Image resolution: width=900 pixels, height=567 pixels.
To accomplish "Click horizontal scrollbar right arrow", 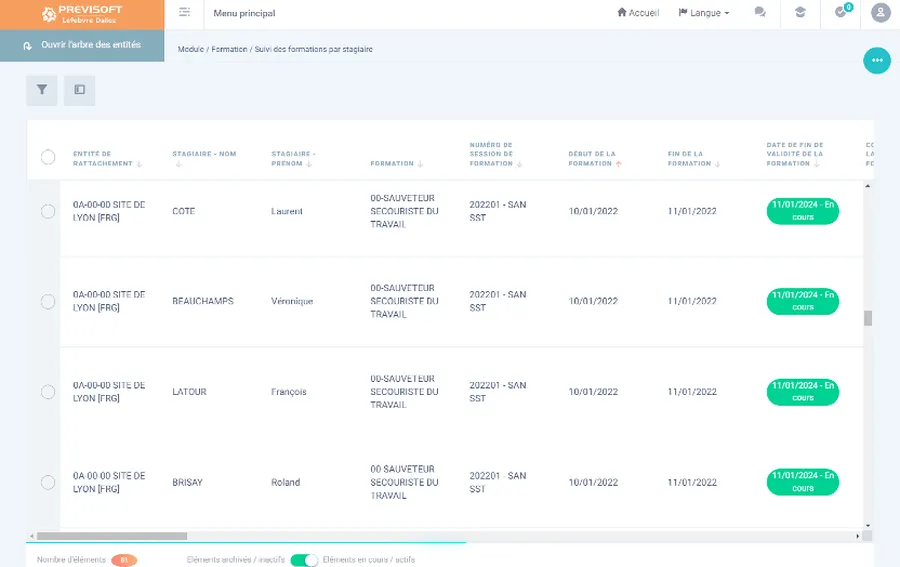I will click(858, 536).
